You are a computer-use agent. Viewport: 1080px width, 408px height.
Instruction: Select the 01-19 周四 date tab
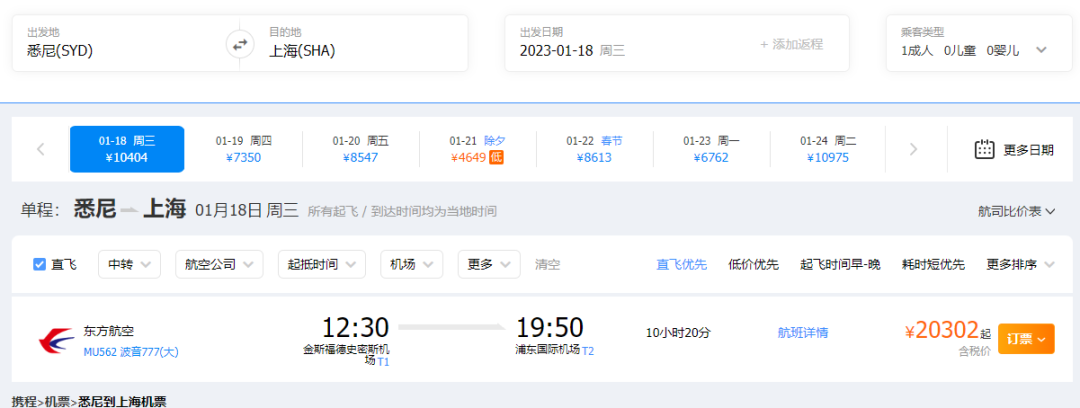click(x=243, y=149)
